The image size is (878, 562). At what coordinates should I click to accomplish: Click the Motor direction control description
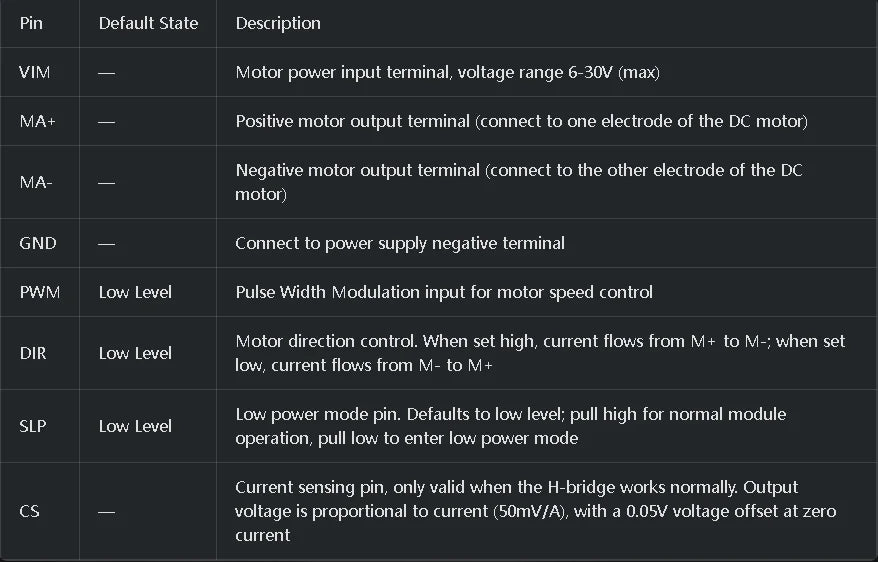[540, 353]
